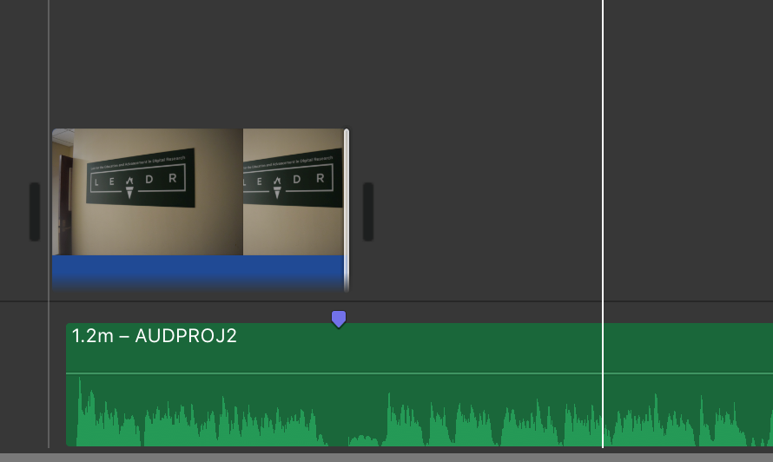The image size is (773, 462).
Task: Click the divider between video and audio tracks
Action: [386, 301]
